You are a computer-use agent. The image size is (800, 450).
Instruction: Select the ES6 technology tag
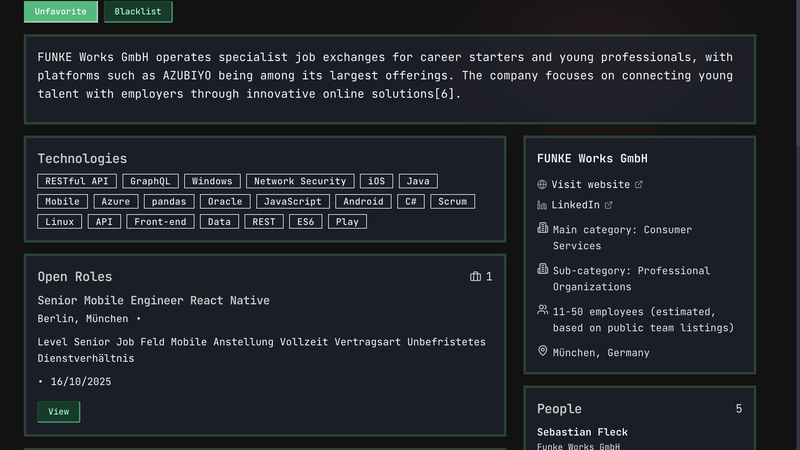pos(306,222)
